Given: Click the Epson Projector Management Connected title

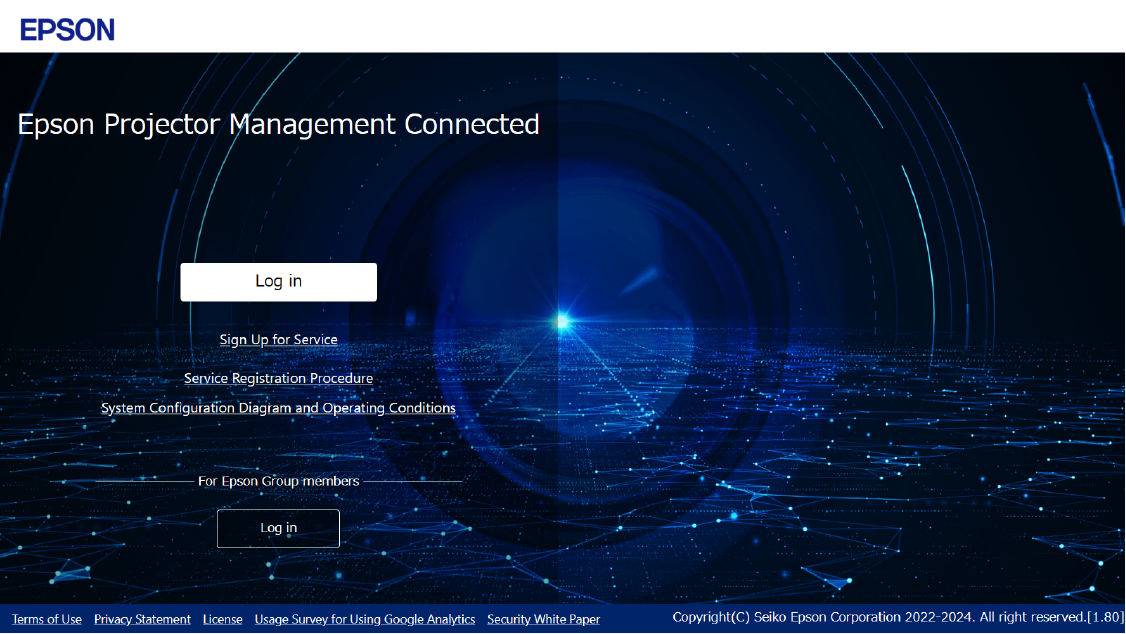Looking at the screenshot, I should point(279,124).
